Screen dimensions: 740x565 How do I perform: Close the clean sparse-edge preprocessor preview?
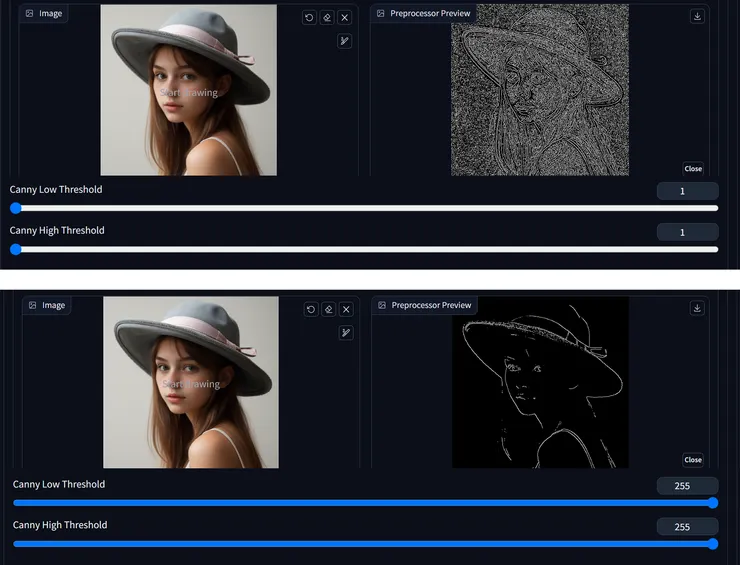click(x=693, y=460)
